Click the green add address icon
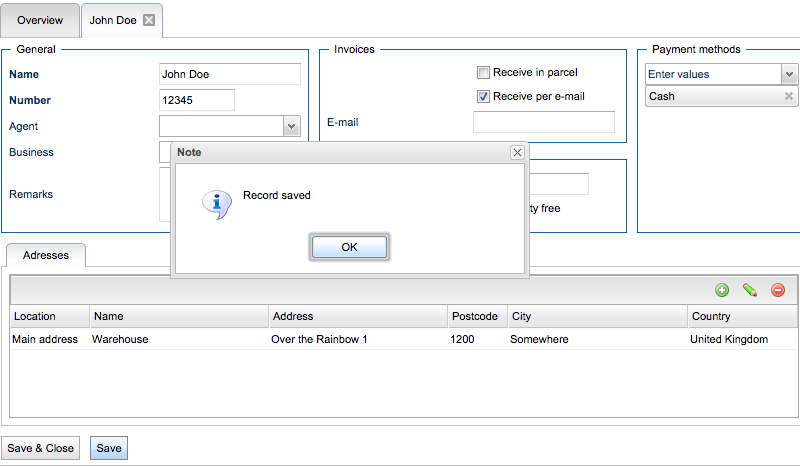Screen dimensions: 800x466 (722, 290)
